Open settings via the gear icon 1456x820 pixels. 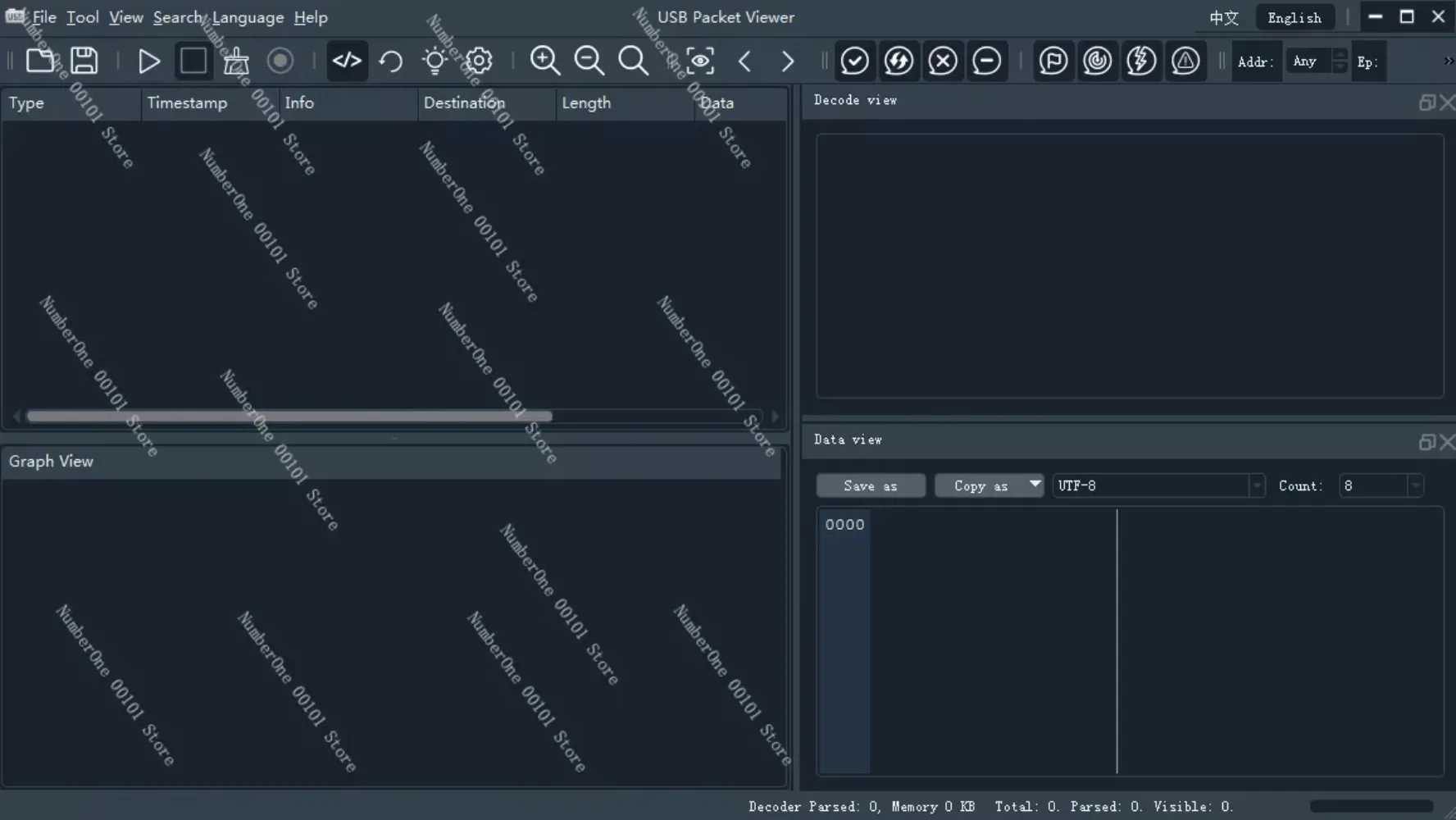click(x=479, y=61)
